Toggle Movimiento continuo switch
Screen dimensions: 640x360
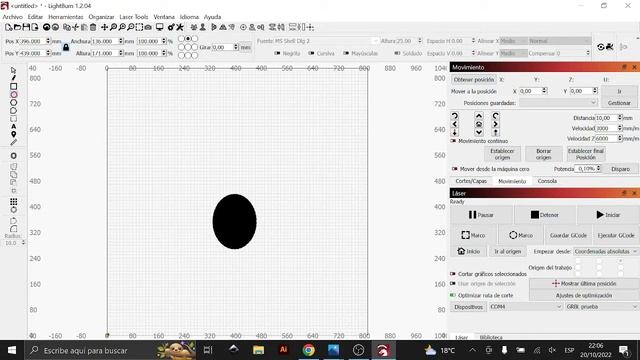[453, 141]
